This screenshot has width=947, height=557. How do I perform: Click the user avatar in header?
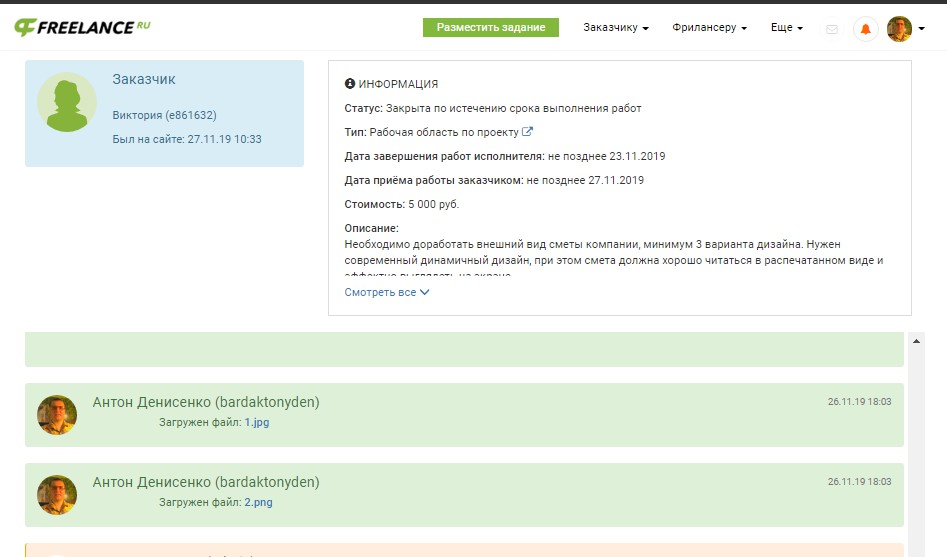899,29
